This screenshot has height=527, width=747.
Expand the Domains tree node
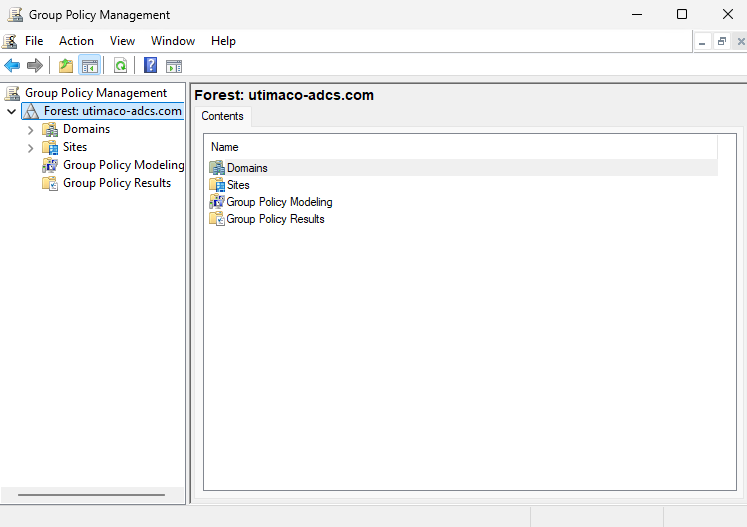click(x=30, y=129)
